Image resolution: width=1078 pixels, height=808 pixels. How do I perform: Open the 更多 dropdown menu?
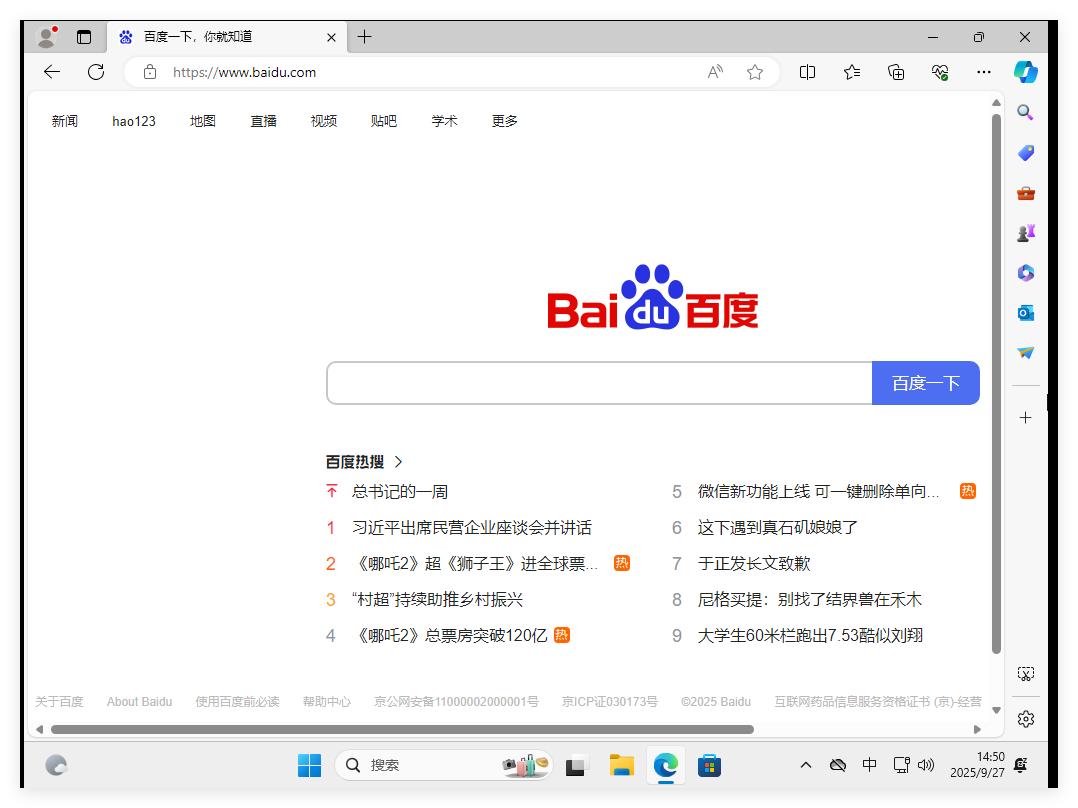point(504,120)
